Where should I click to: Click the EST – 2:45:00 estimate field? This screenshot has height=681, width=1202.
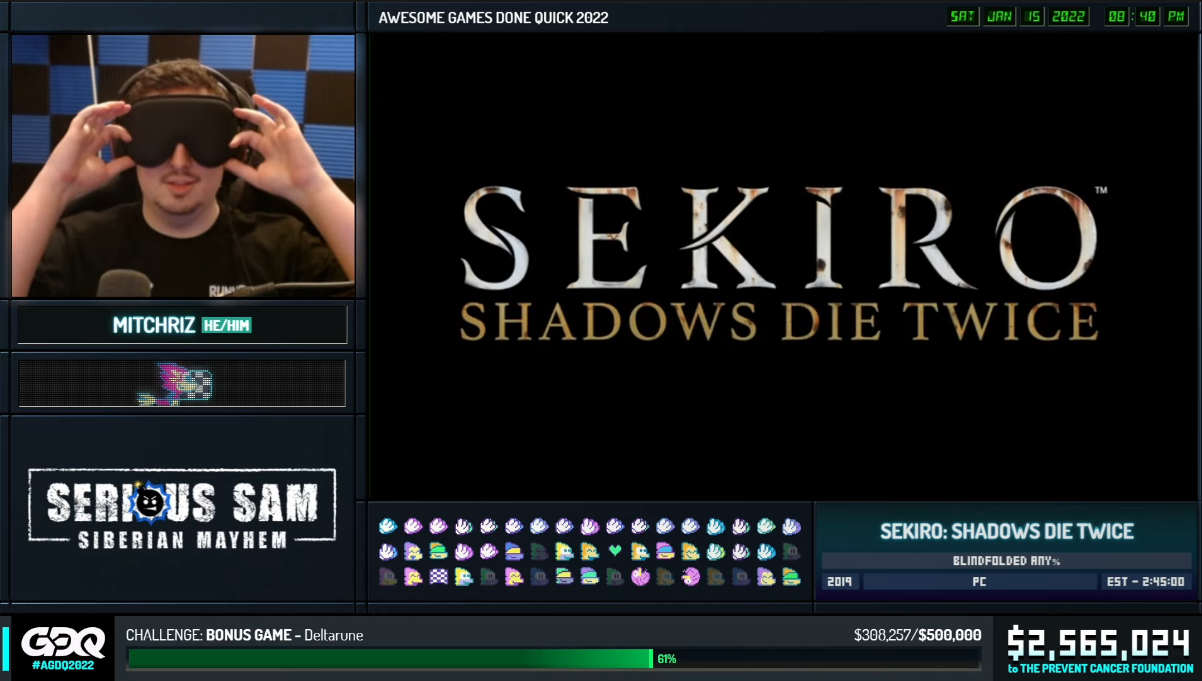click(x=1146, y=582)
